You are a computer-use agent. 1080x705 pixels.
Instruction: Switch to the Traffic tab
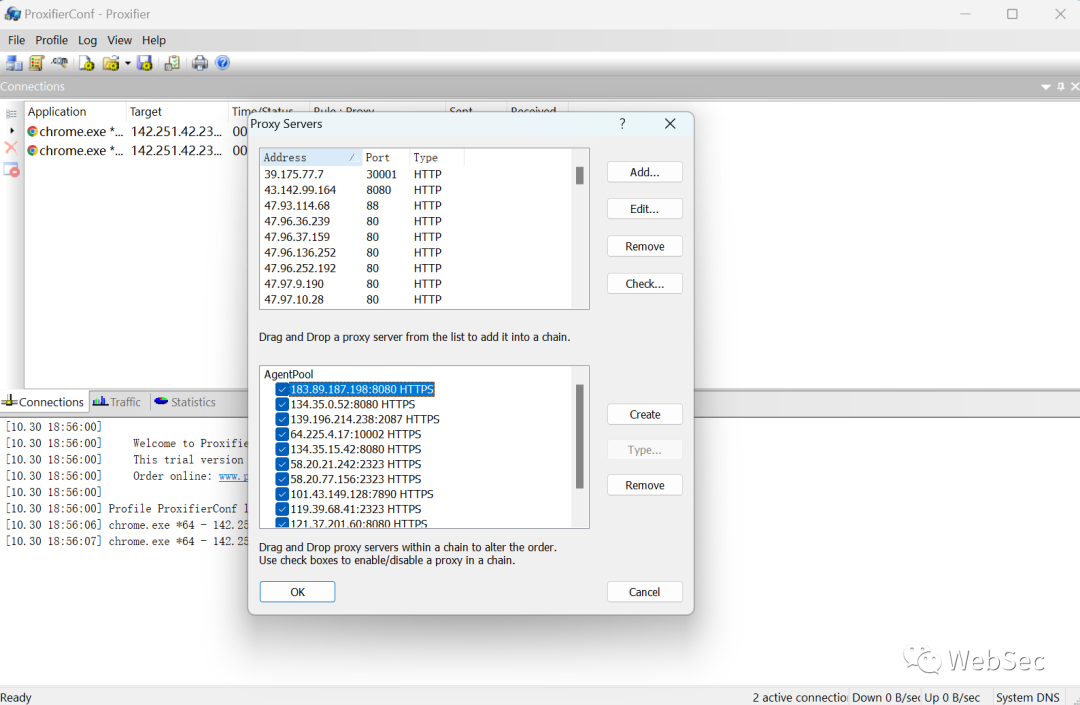[117, 402]
